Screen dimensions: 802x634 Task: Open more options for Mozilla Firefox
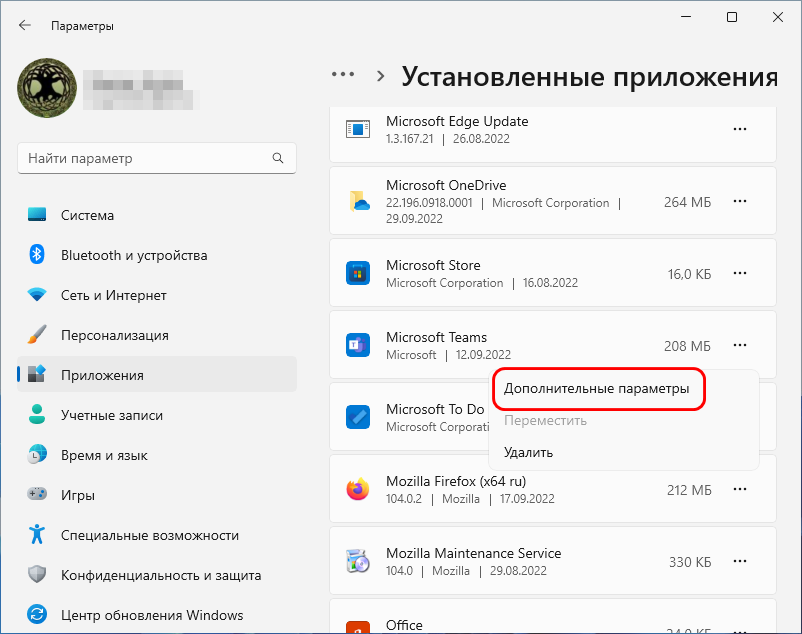[x=740, y=489]
